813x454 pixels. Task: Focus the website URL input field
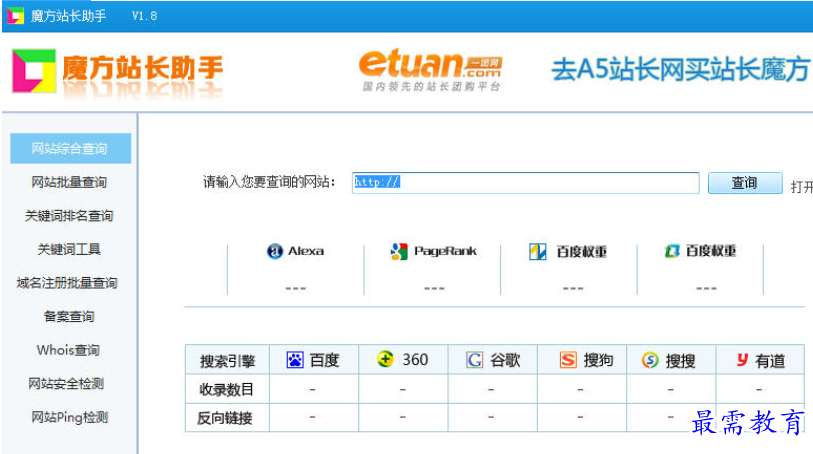pos(525,183)
